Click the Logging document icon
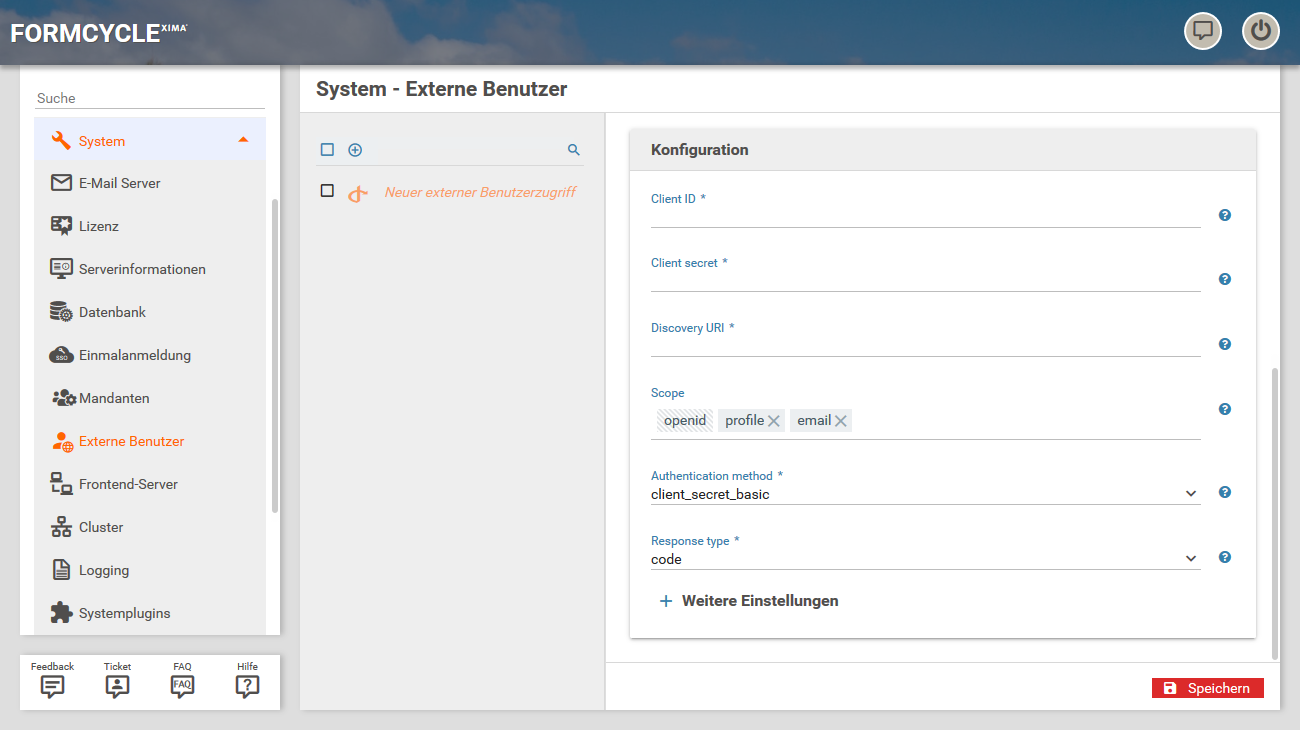 click(x=61, y=570)
